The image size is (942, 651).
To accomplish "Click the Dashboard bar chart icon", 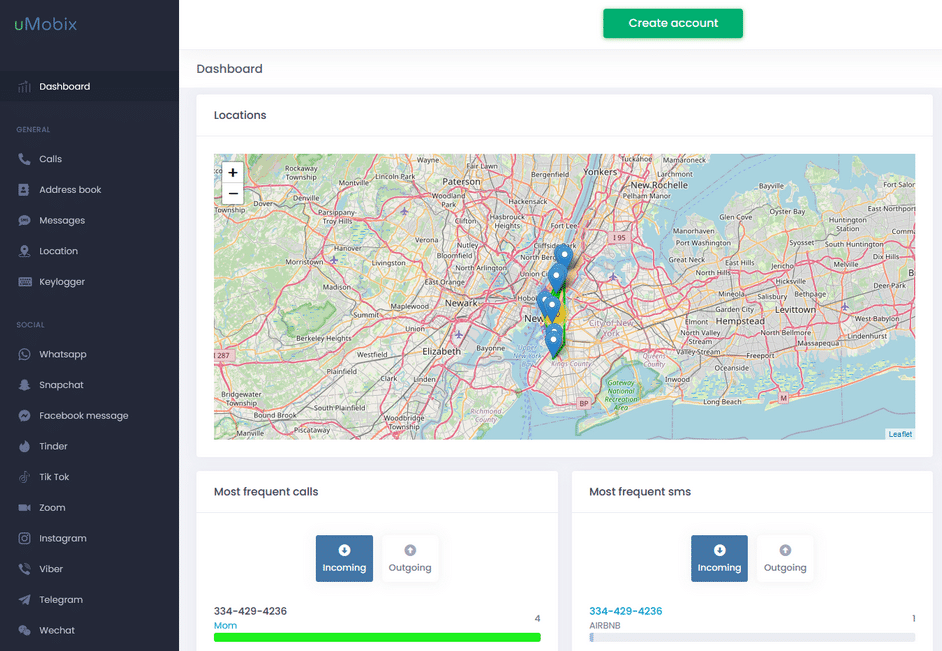I will click(x=24, y=86).
